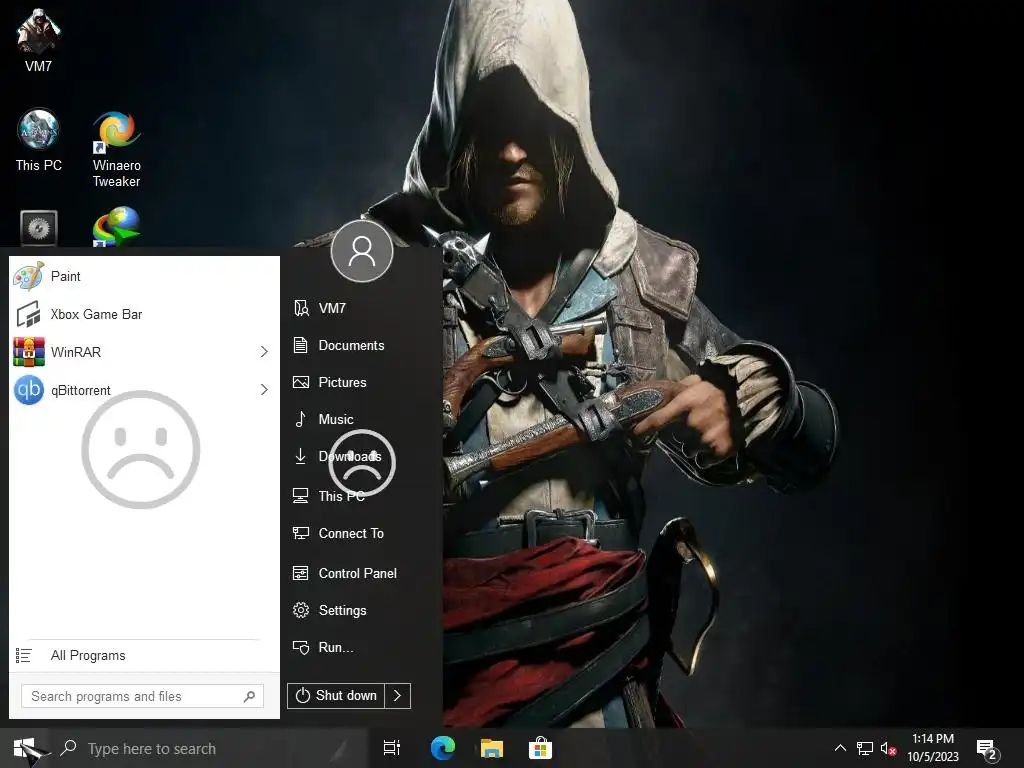Open Paint from the start menu
The height and width of the screenshot is (768, 1024).
(144, 276)
